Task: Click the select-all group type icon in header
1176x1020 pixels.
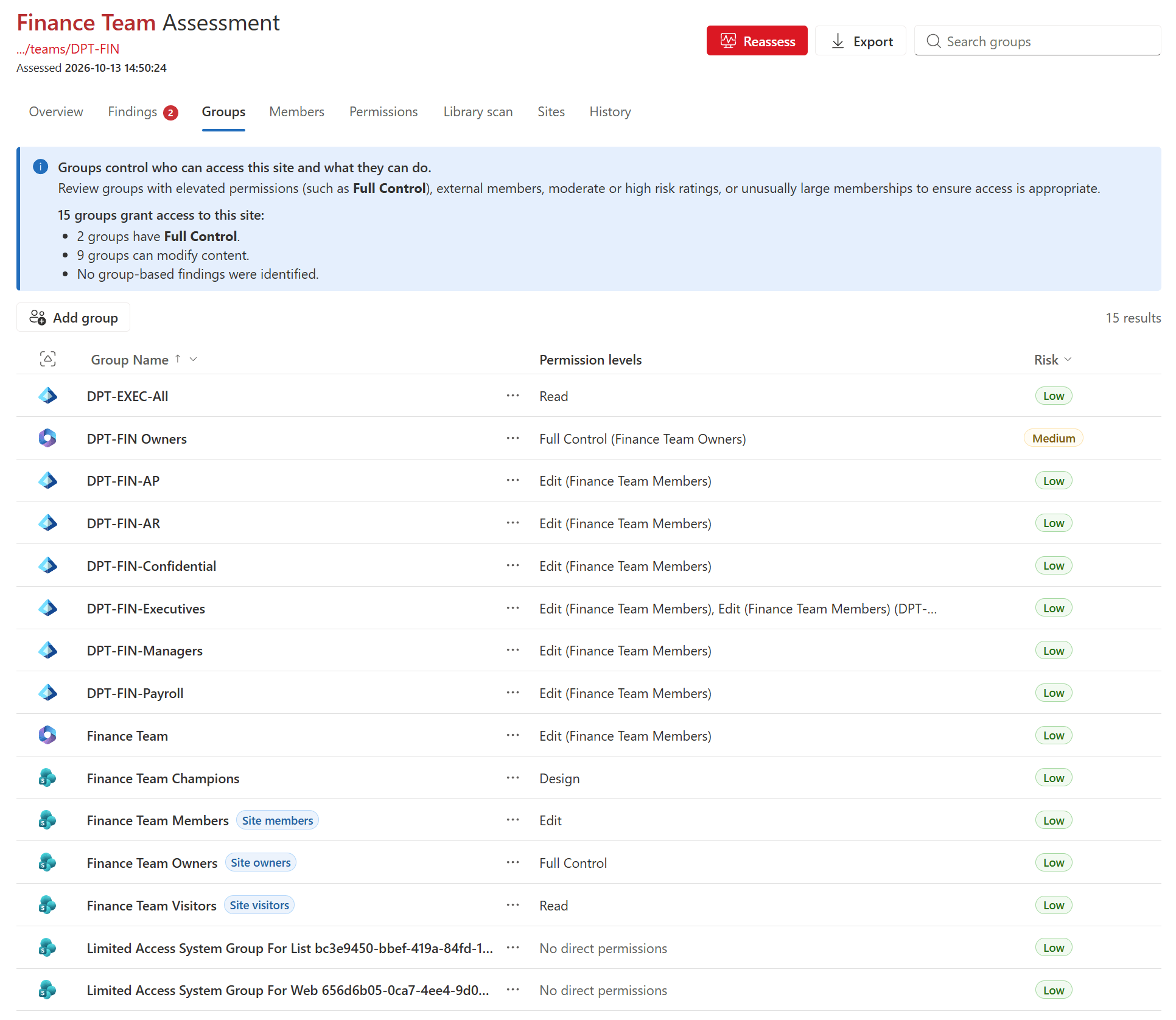Action: (x=47, y=359)
